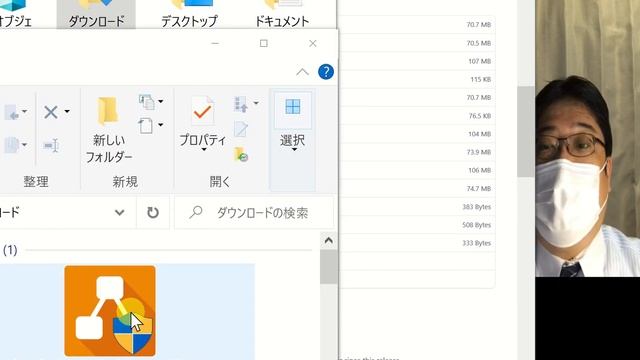Click the 104 MB size entry

point(480,134)
